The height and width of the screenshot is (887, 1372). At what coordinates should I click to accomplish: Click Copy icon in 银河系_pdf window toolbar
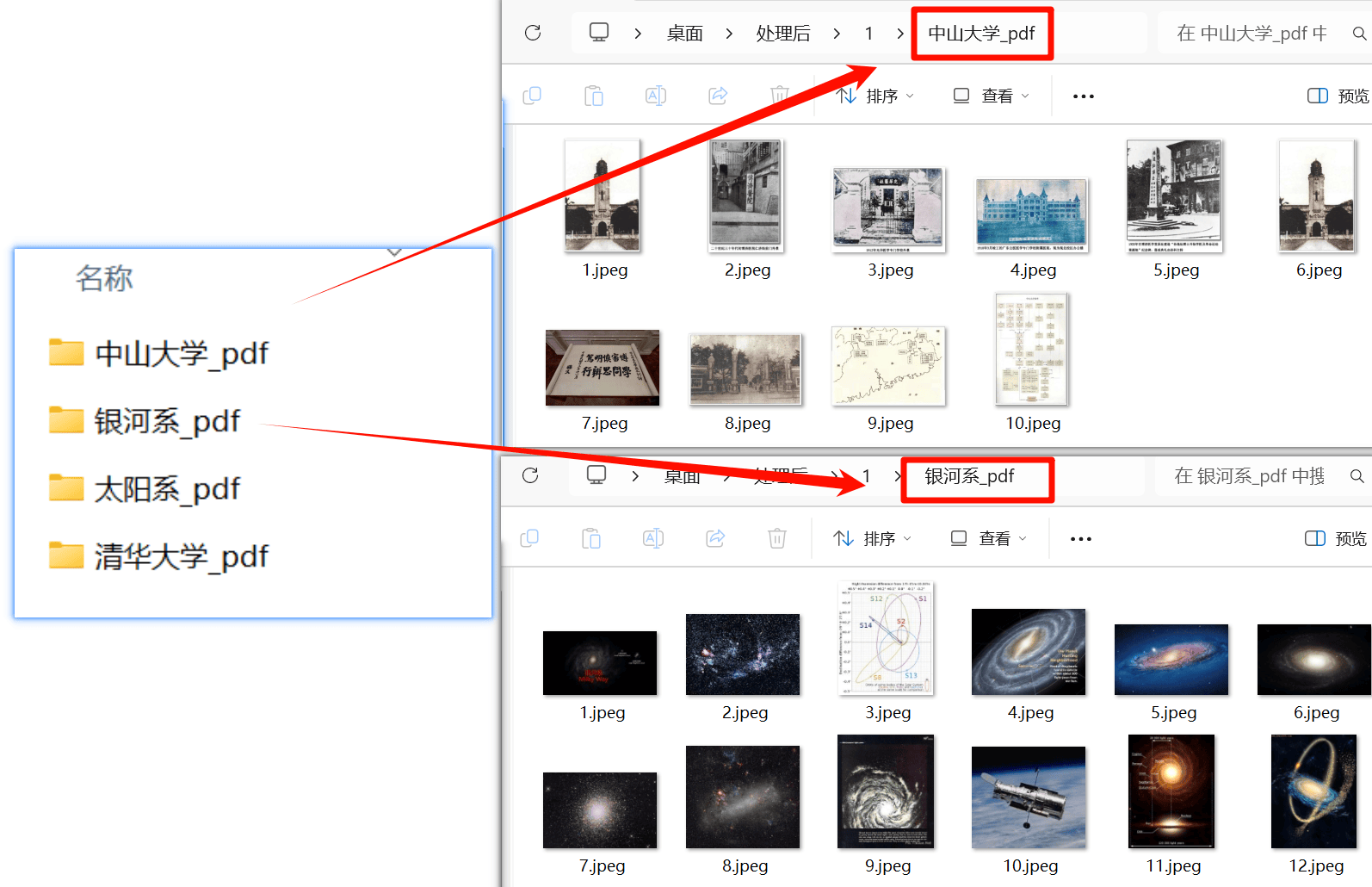pyautogui.click(x=529, y=538)
